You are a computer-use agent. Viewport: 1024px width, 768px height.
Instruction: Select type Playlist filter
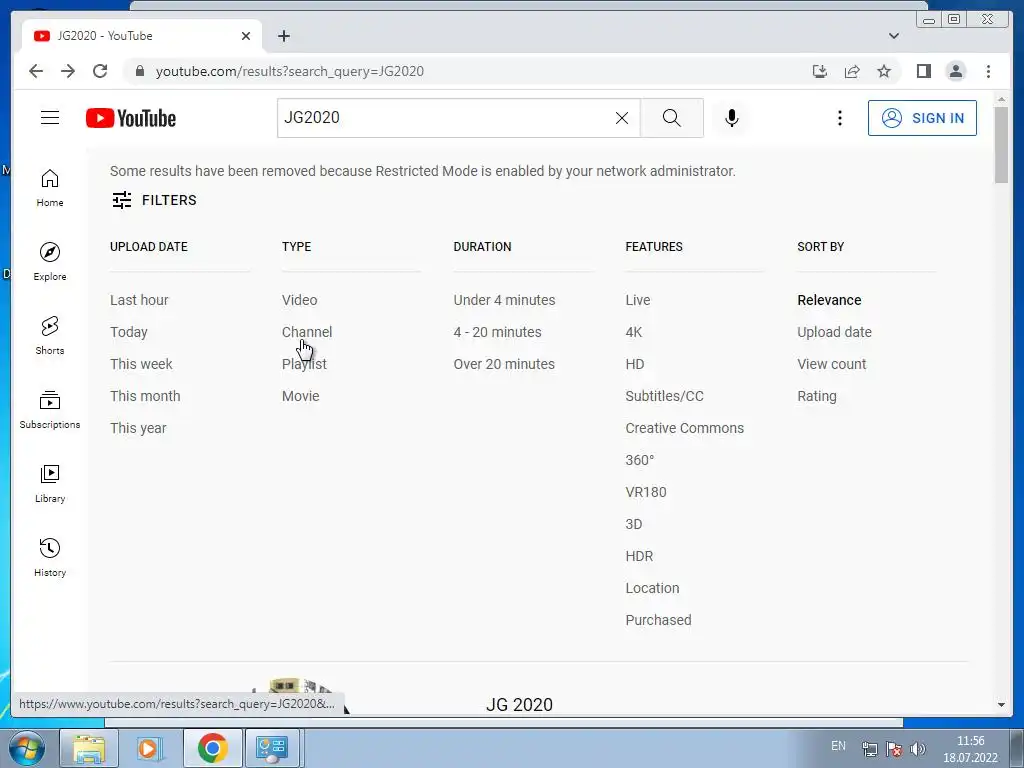point(304,364)
